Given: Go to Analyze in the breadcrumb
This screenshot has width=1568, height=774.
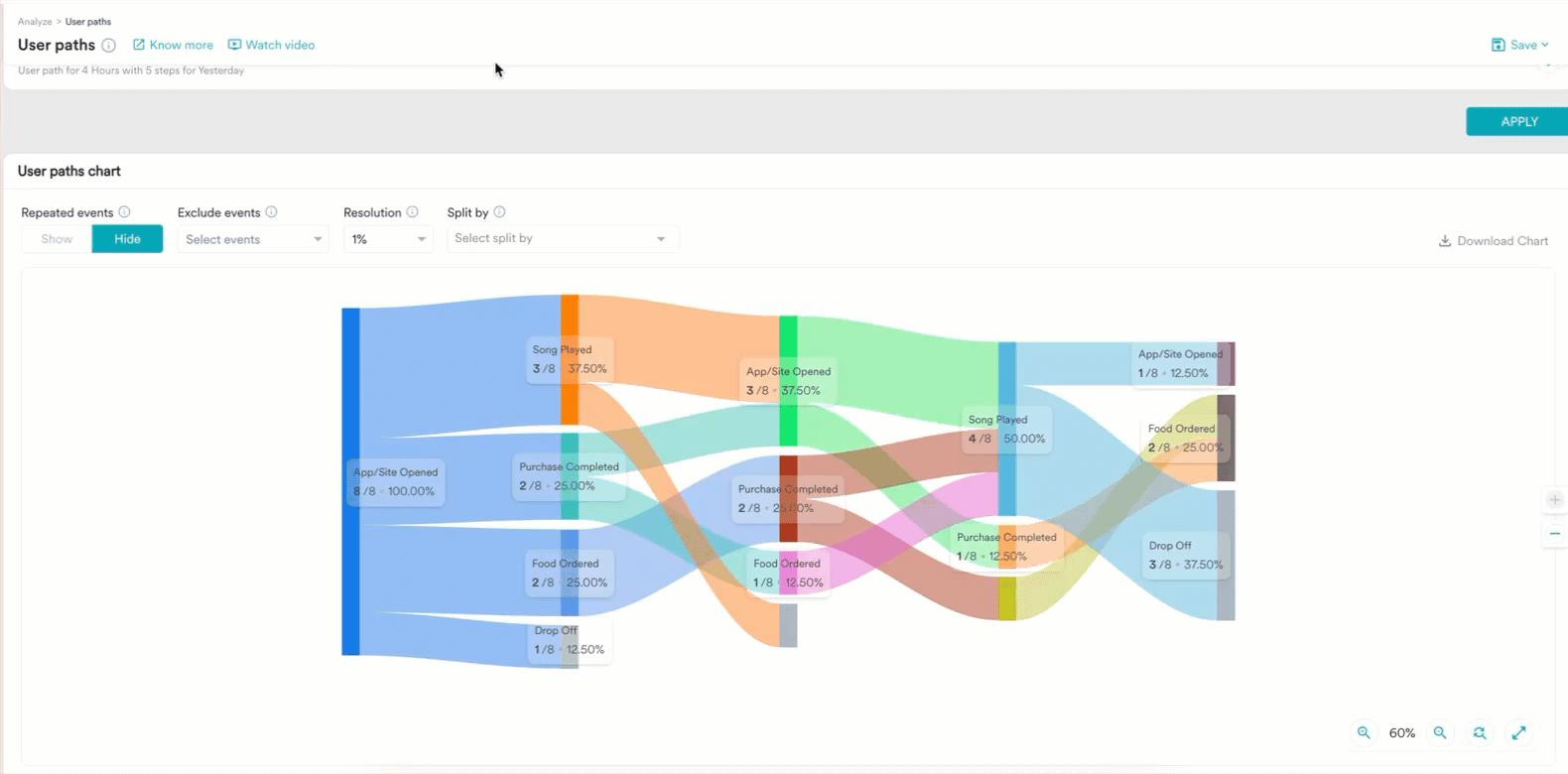Looking at the screenshot, I should click(x=35, y=22).
